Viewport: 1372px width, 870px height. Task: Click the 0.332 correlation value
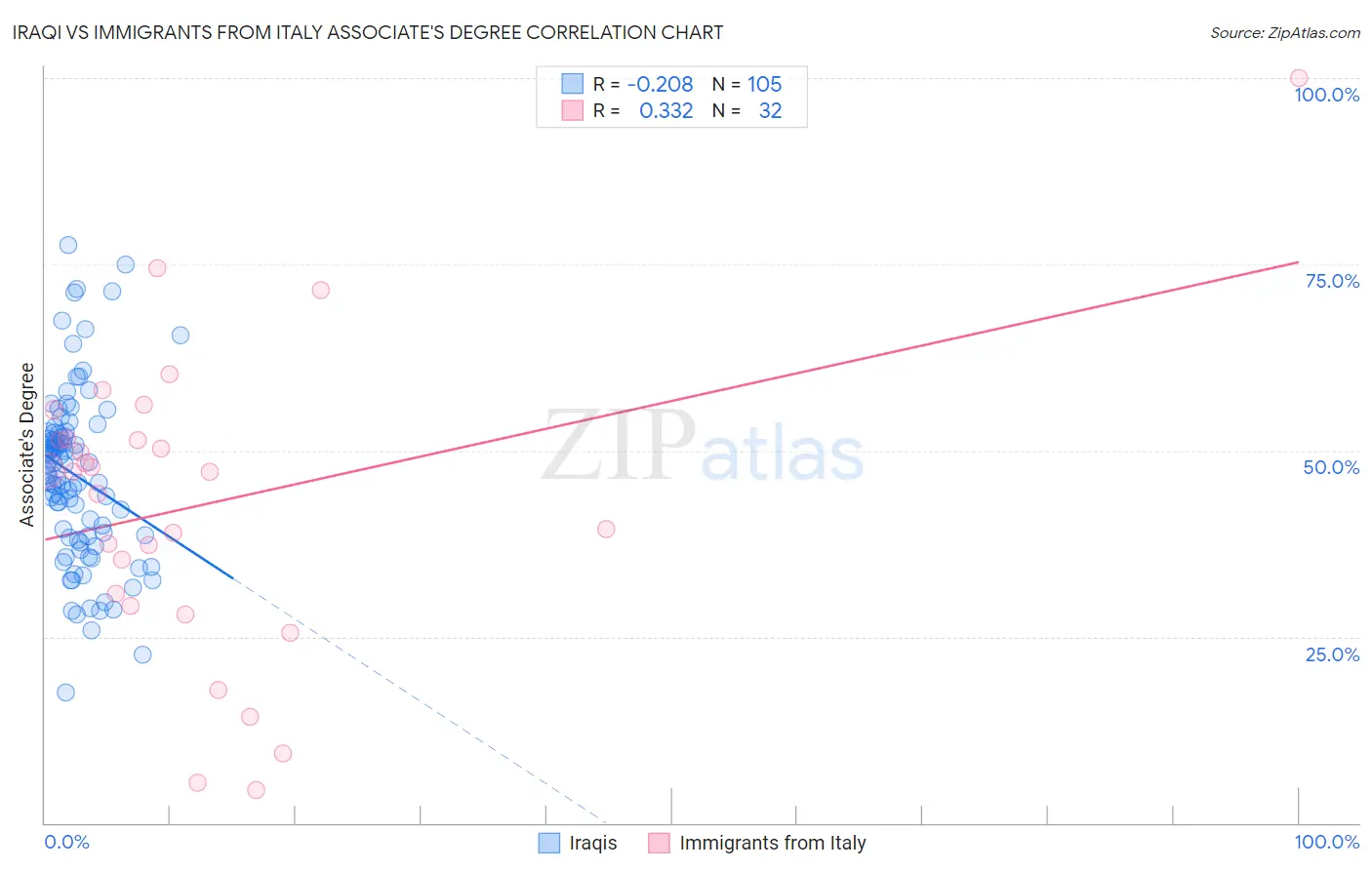666,111
